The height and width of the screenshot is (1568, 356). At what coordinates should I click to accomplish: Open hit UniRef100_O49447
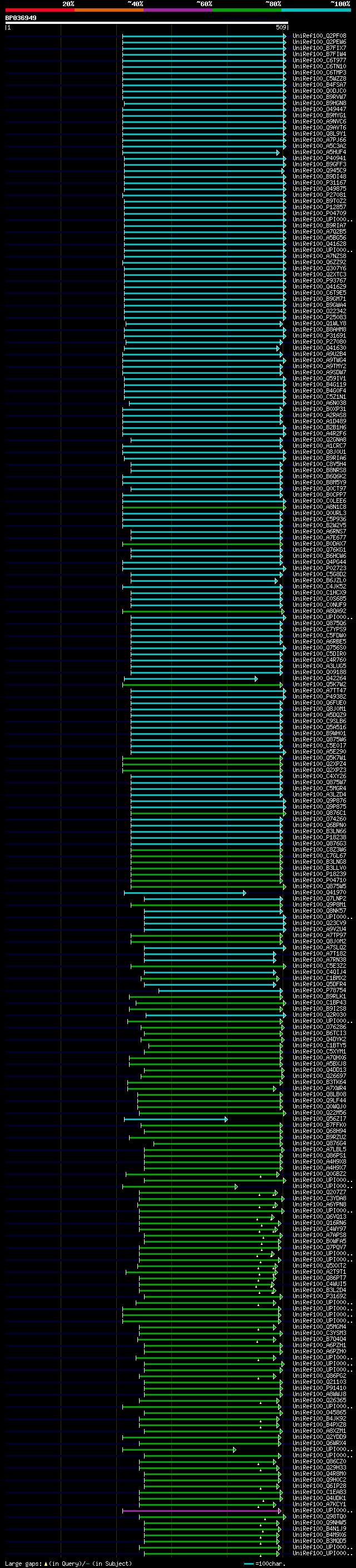tap(319, 109)
